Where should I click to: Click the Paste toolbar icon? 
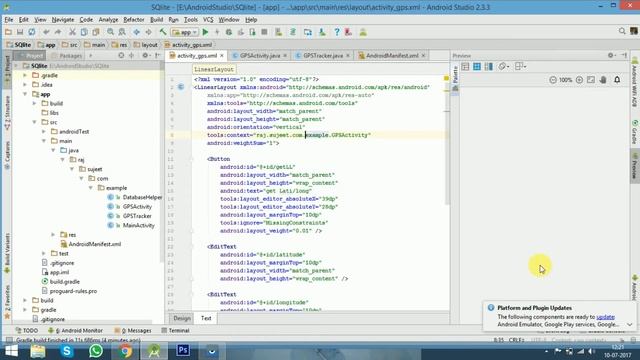point(96,32)
